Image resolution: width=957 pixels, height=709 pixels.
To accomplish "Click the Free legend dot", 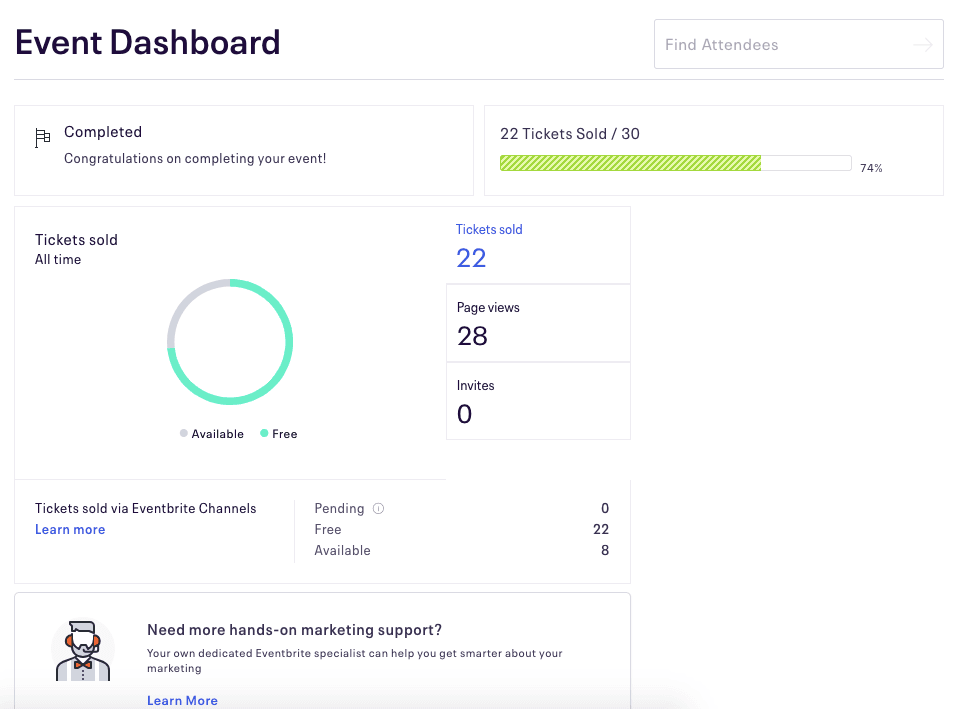I will (x=264, y=434).
